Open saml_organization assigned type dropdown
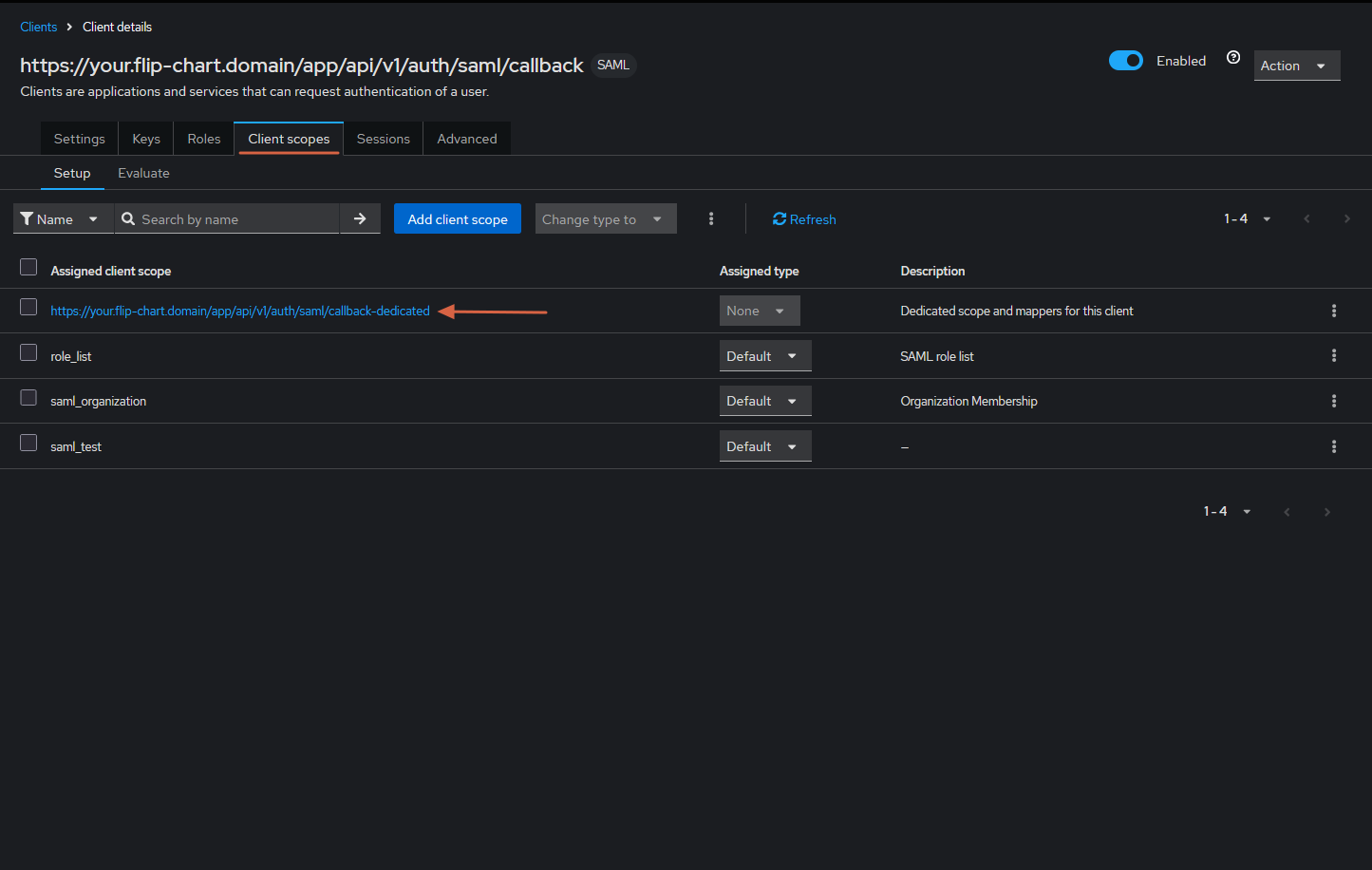The image size is (1372, 870). point(765,401)
